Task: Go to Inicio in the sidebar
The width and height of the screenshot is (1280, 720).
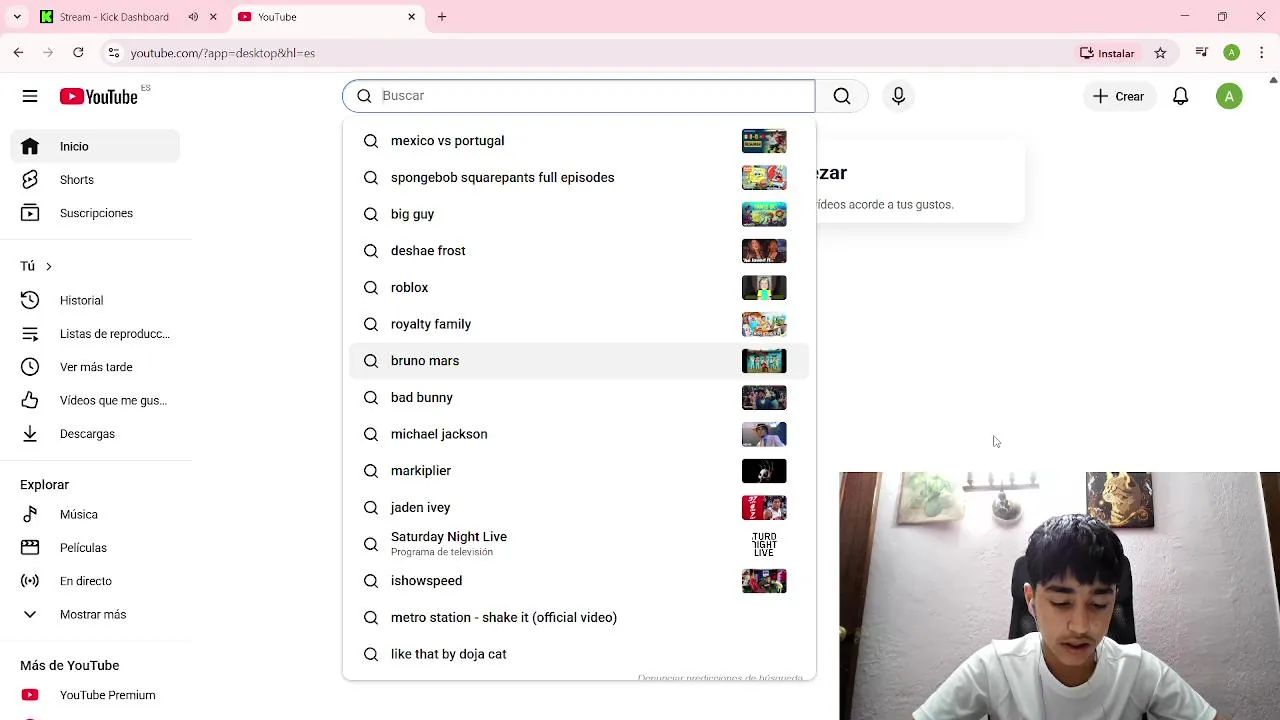Action: coord(96,146)
